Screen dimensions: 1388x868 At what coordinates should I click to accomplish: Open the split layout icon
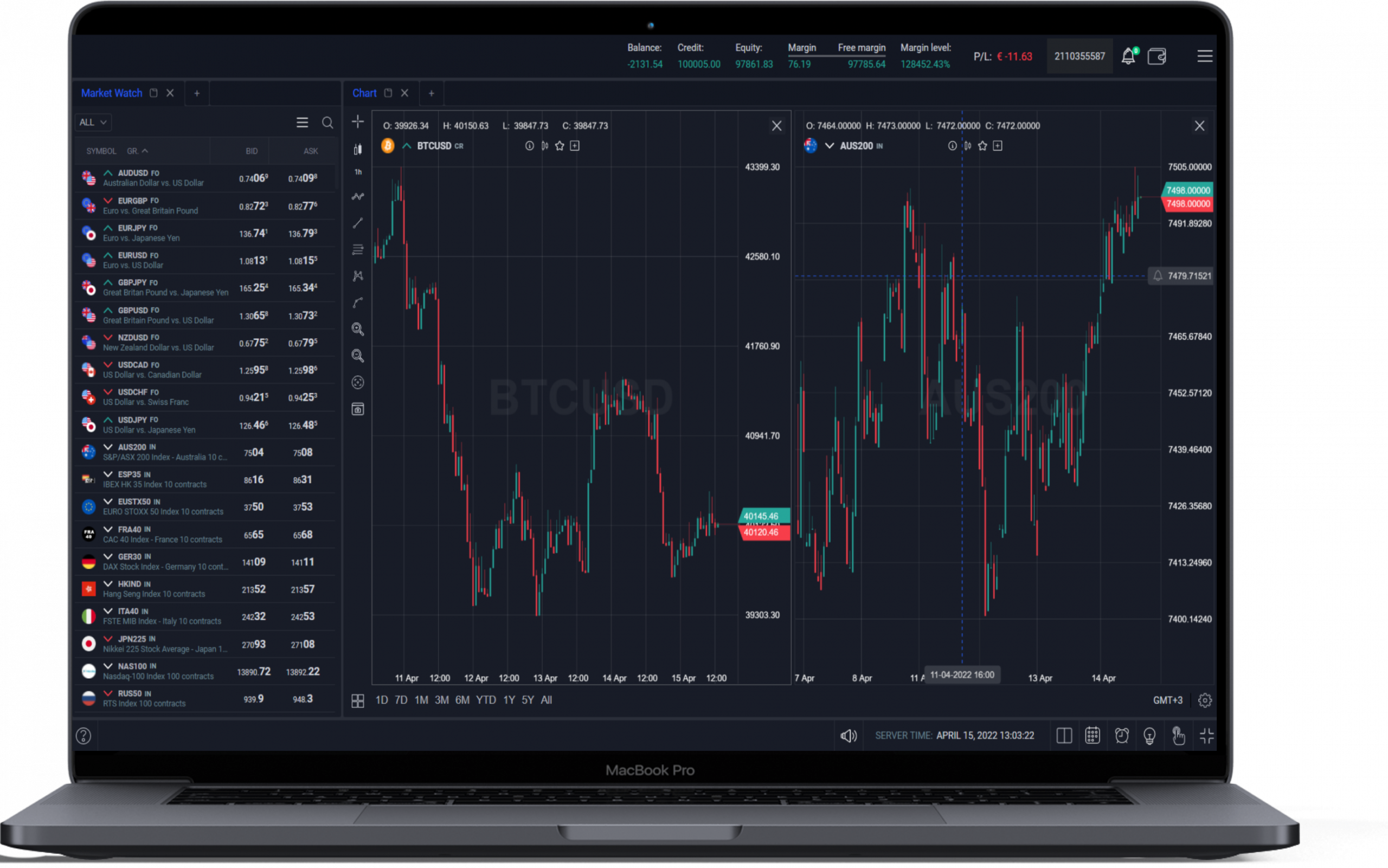click(1064, 736)
